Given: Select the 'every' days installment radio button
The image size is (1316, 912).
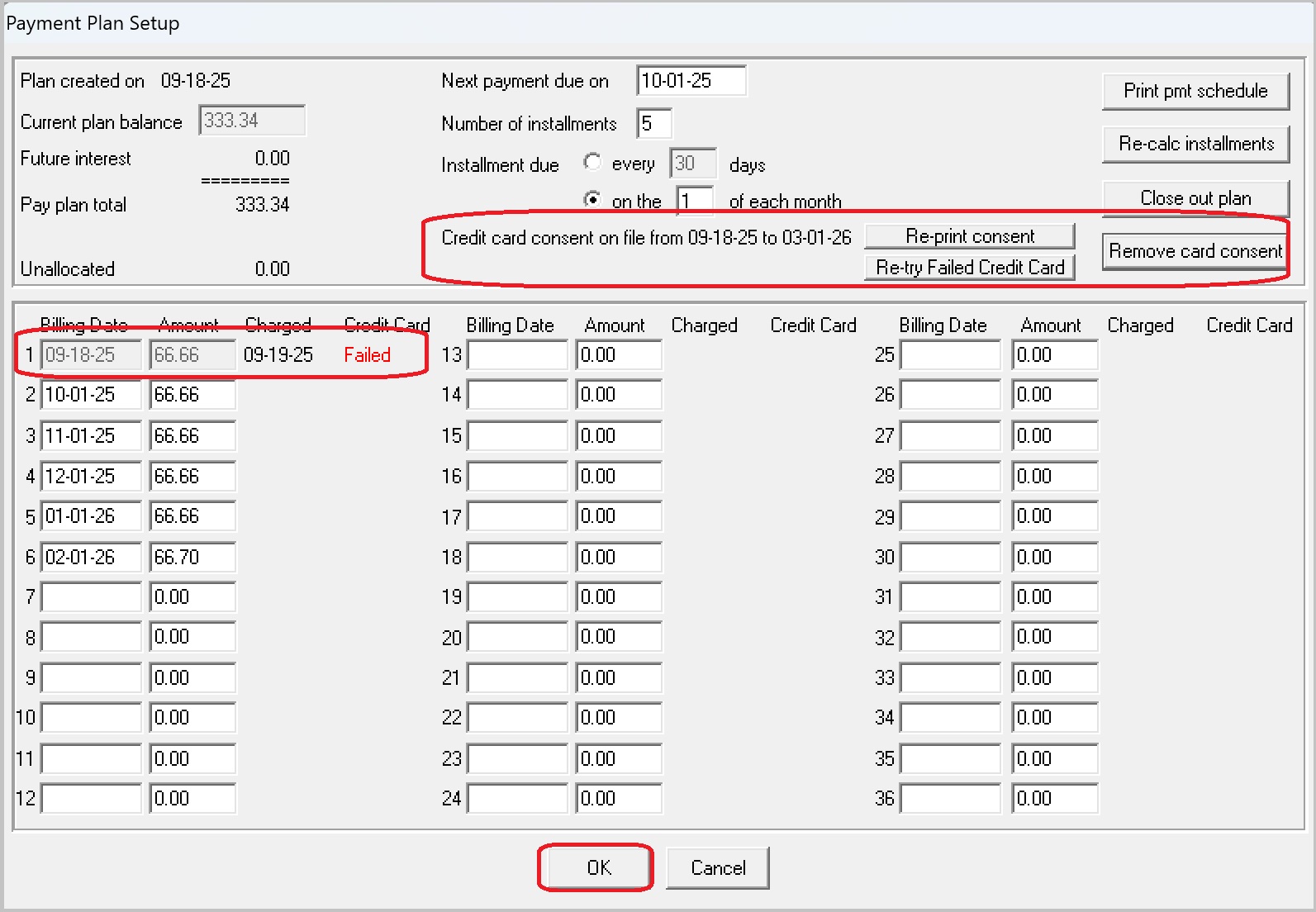Looking at the screenshot, I should click(x=591, y=163).
